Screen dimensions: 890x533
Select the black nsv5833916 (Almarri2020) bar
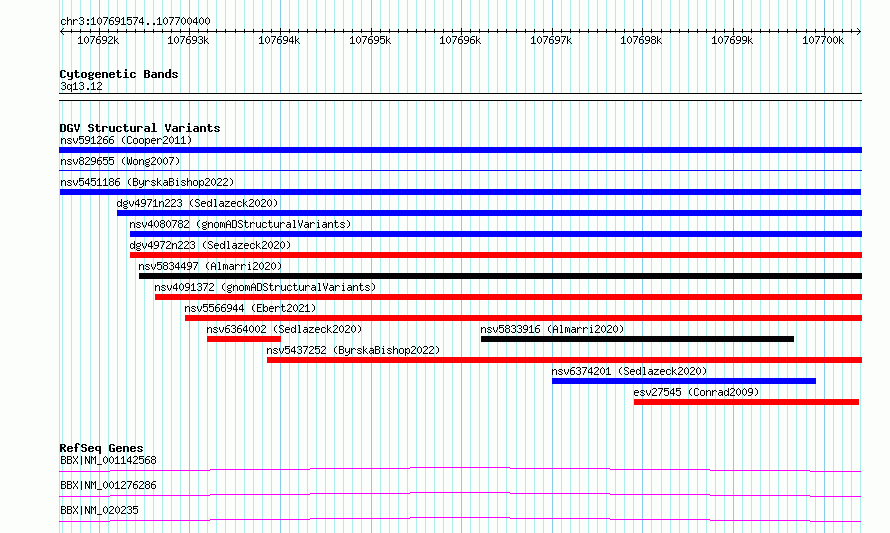point(637,339)
